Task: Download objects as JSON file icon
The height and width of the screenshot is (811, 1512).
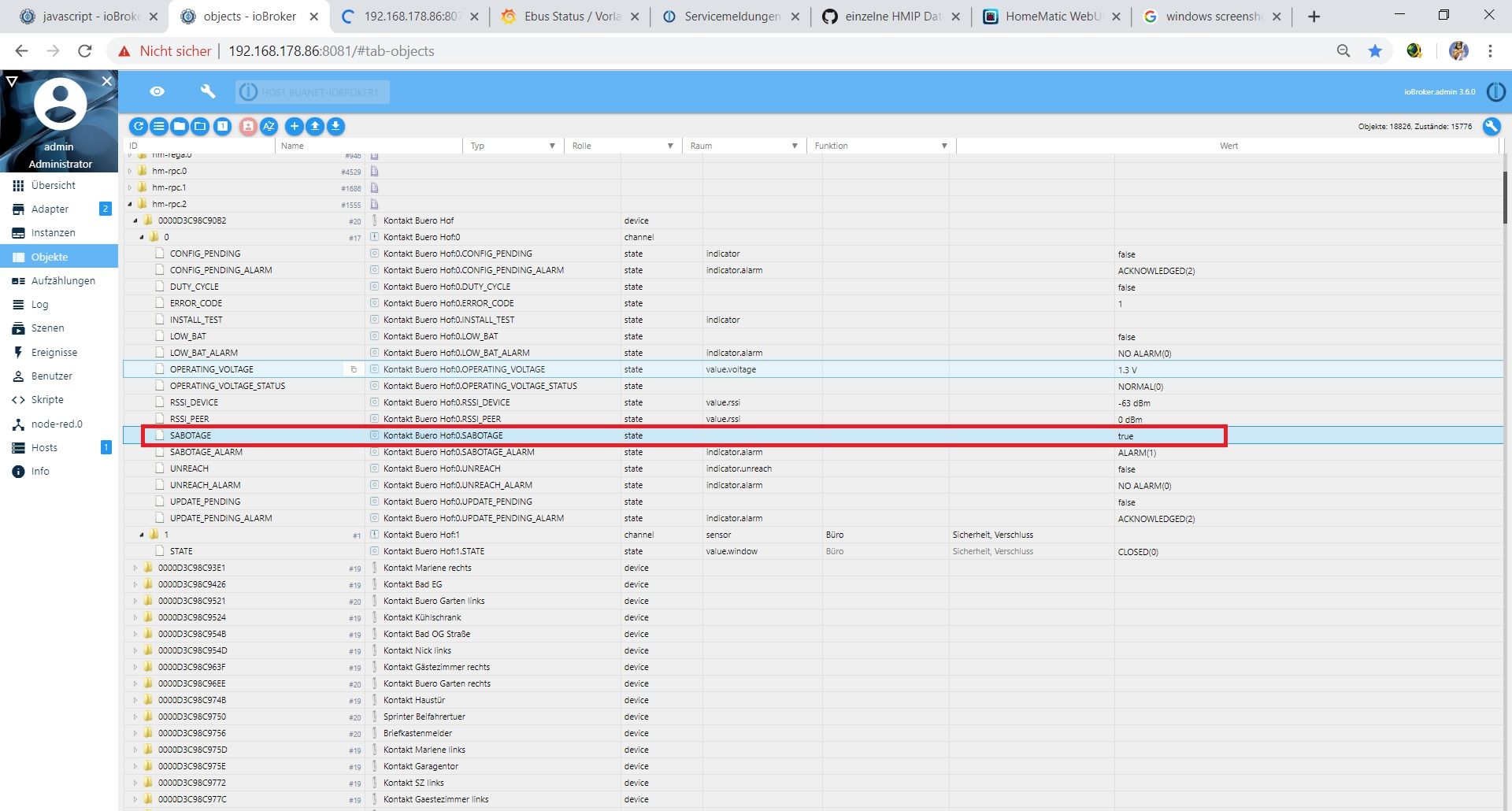Action: point(335,126)
